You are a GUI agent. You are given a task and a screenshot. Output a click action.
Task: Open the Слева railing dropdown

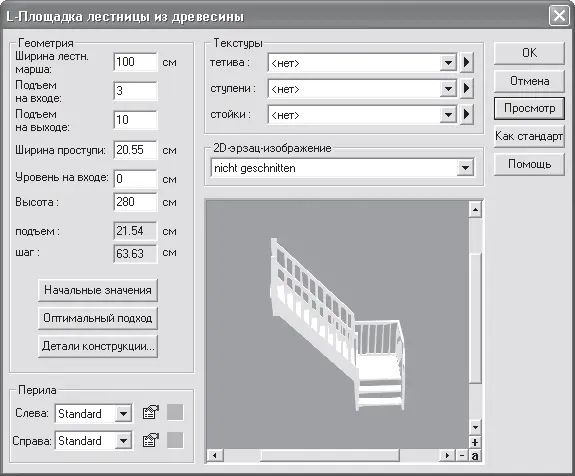click(x=123, y=414)
